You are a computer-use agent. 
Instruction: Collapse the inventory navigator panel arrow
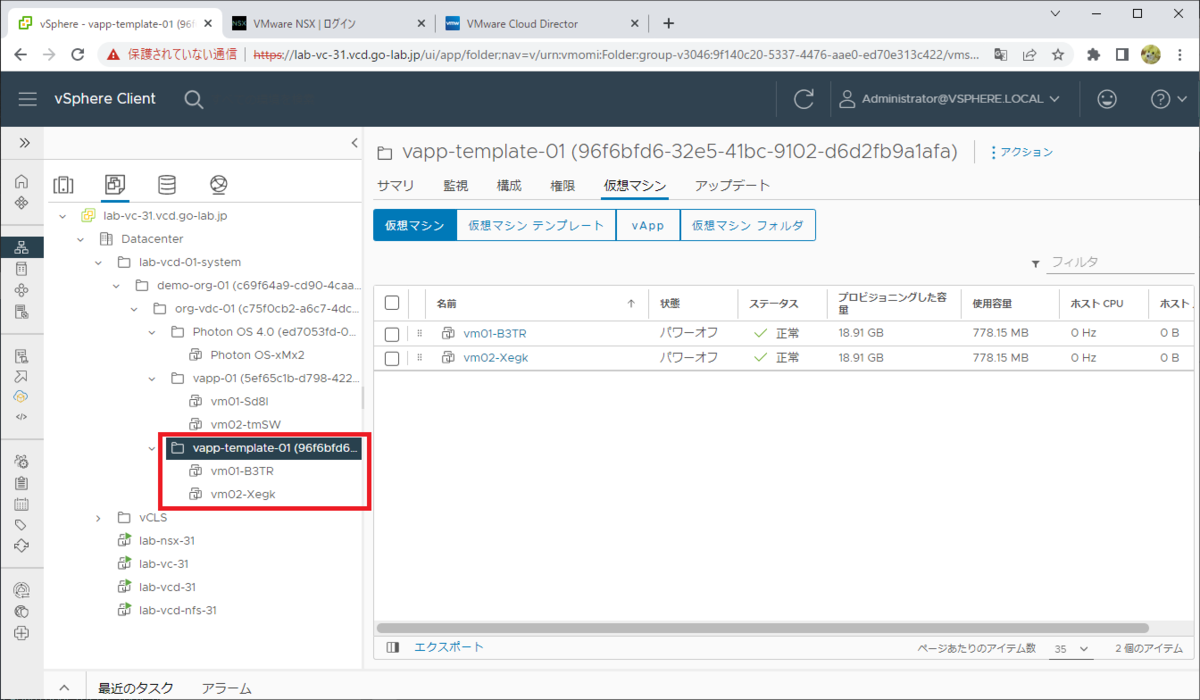[x=354, y=143]
